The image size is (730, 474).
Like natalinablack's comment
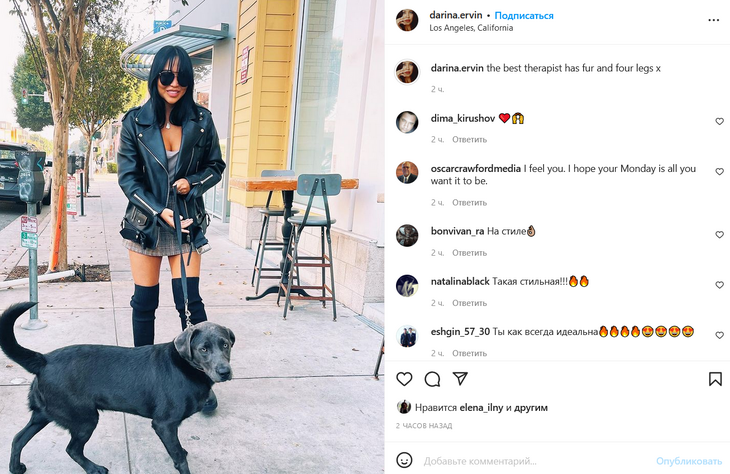point(719,285)
